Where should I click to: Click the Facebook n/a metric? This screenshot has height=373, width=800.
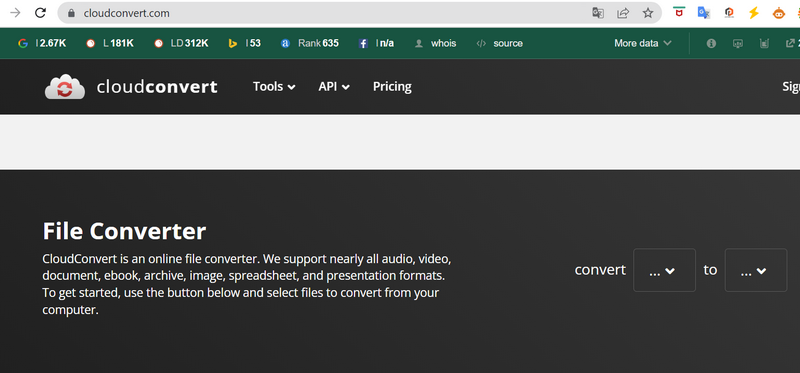[377, 43]
